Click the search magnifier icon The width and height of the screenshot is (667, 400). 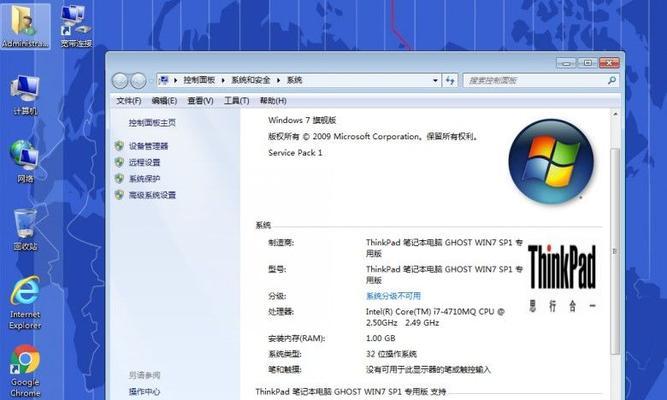coord(612,80)
